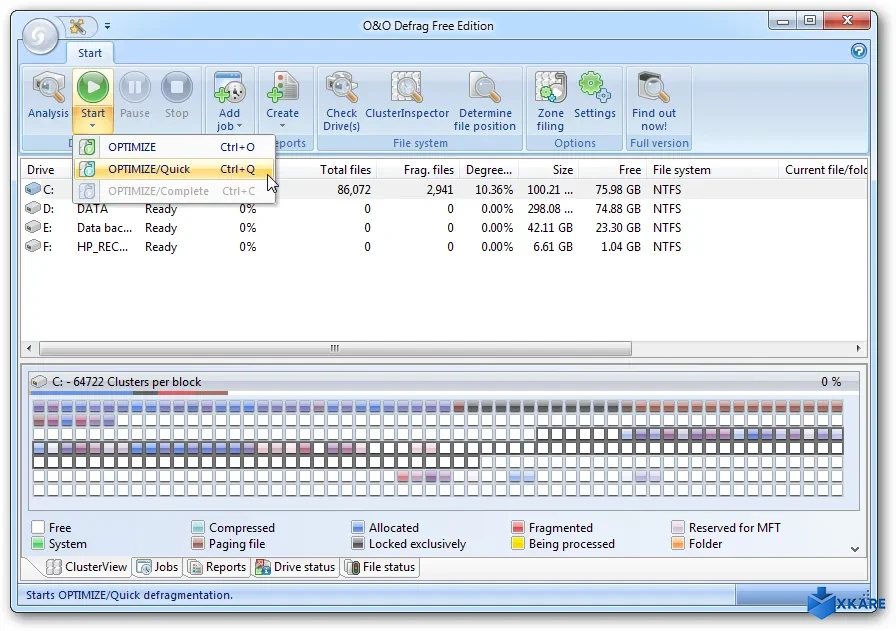
Task: Click the Analysis magnifier icon
Action: pos(49,88)
